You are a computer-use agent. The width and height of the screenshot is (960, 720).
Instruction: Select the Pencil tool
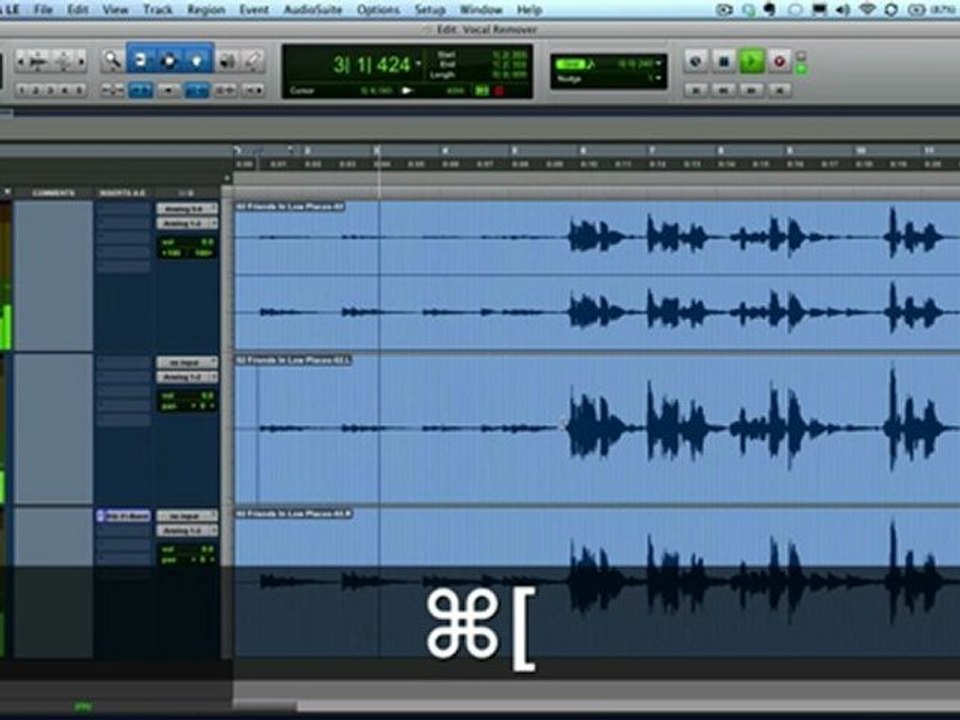point(253,60)
